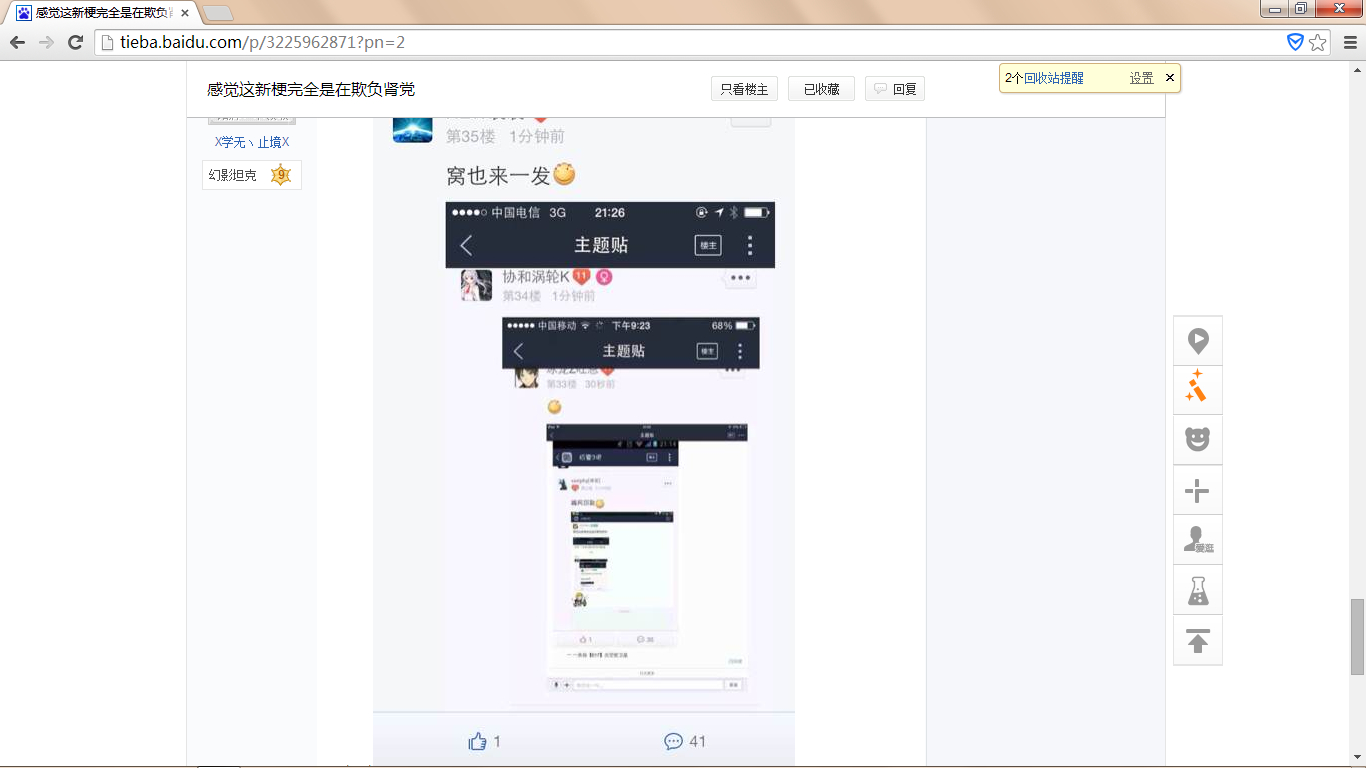Click the 幻影坦克 member title badge
The width and height of the screenshot is (1366, 768).
point(252,175)
